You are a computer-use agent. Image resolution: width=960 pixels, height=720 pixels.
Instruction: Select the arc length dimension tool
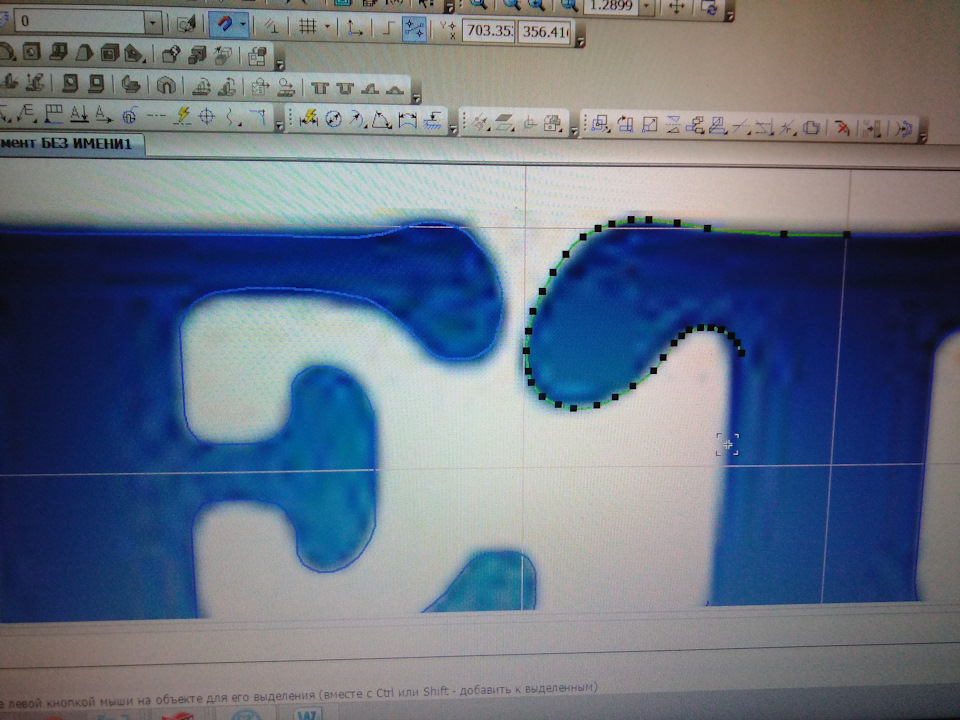(x=408, y=120)
